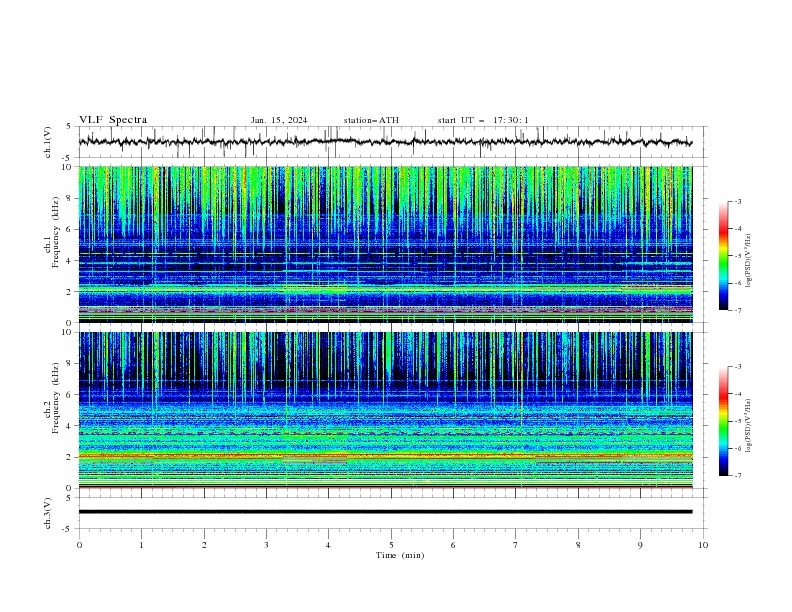Image resolution: width=792 pixels, height=612 pixels.
Task: Click time axis tick label "5"
Action: tap(391, 545)
